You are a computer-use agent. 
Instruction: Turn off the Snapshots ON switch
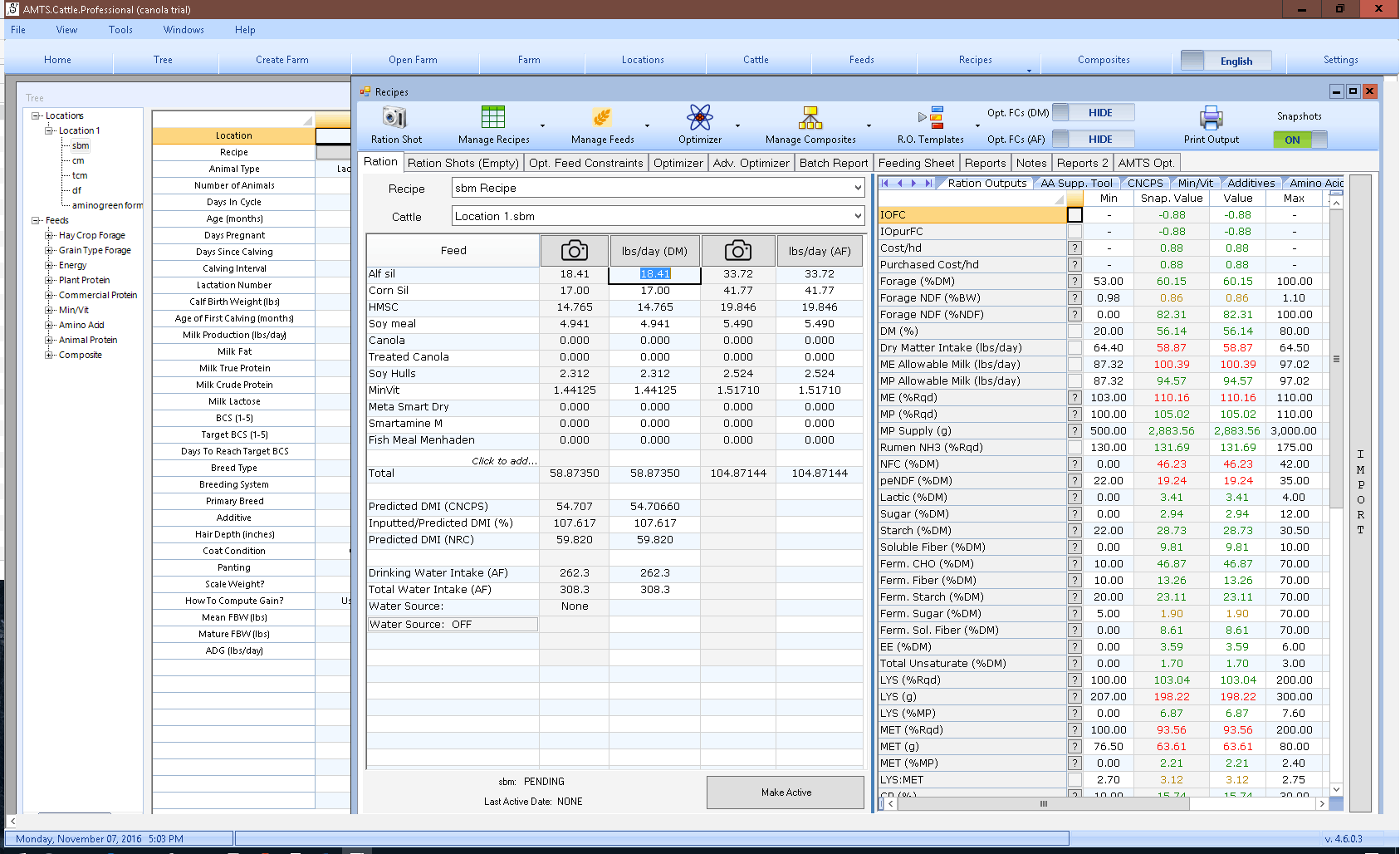point(1300,140)
